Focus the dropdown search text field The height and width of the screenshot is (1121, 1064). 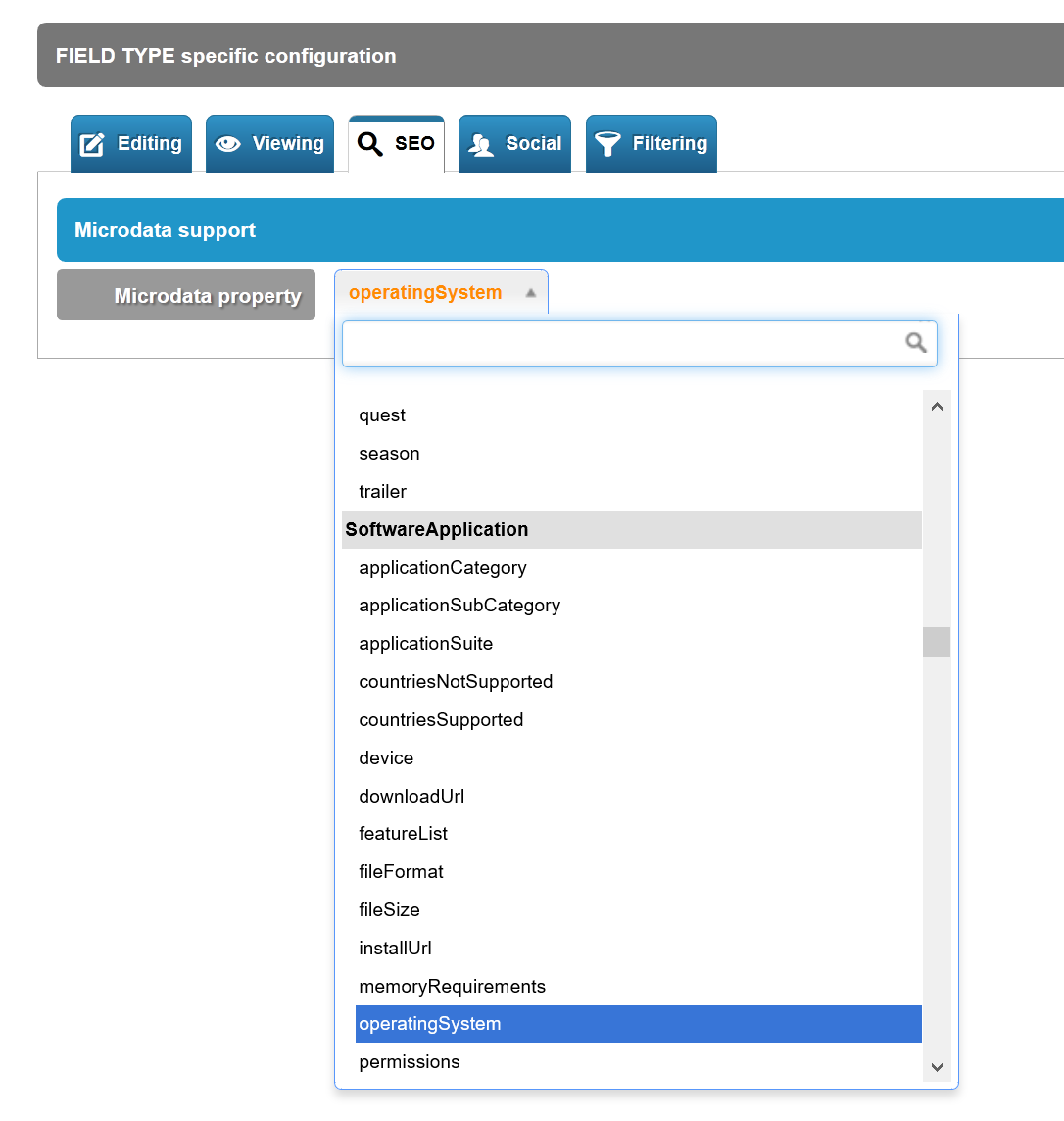639,344
